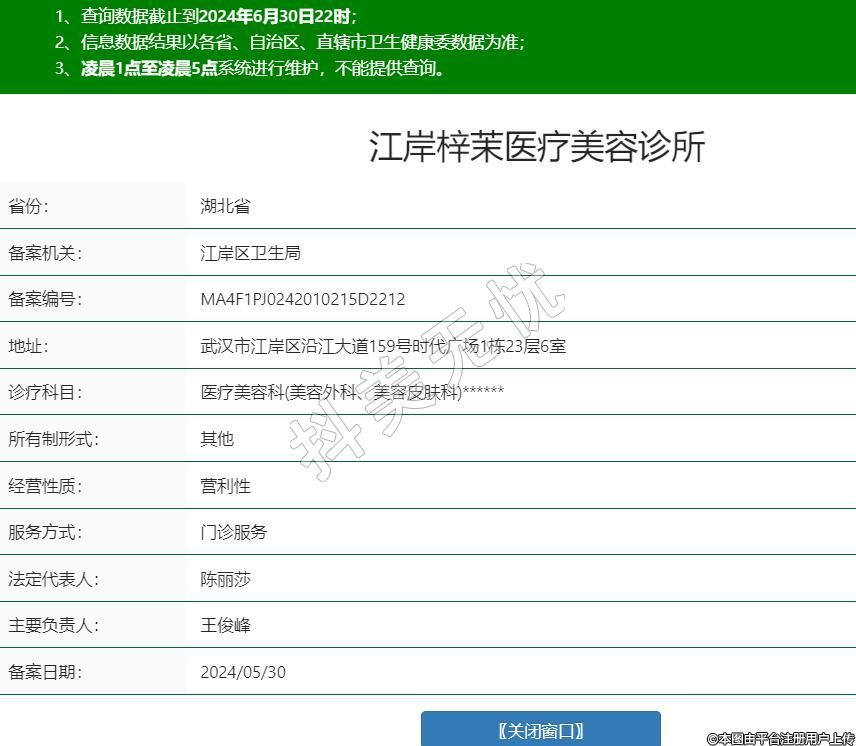The height and width of the screenshot is (746, 856).
Task: Click the 诊疗科目 field label
Action: point(45,393)
